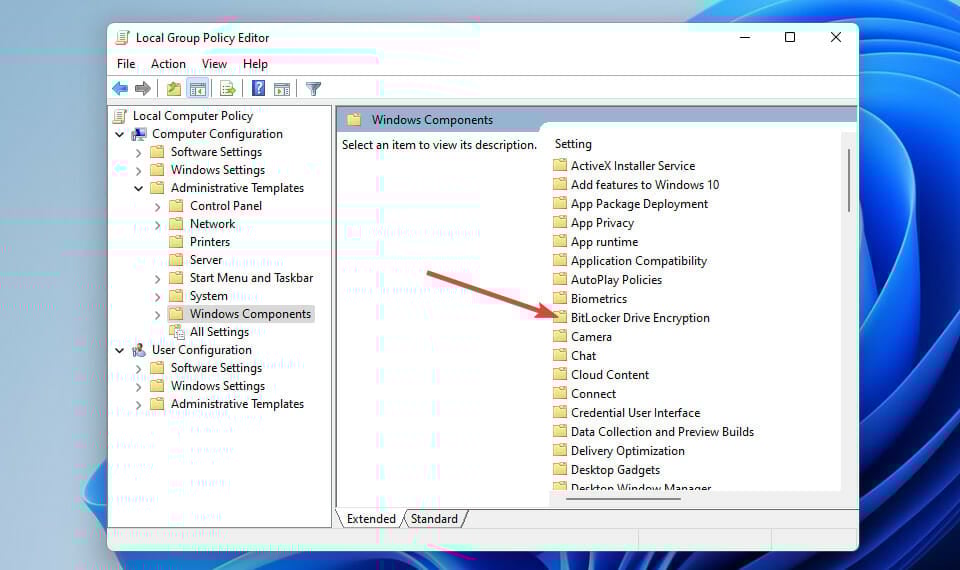The width and height of the screenshot is (960, 570).
Task: Click the Local Computer Policy scroll icon
Action: click(x=121, y=116)
